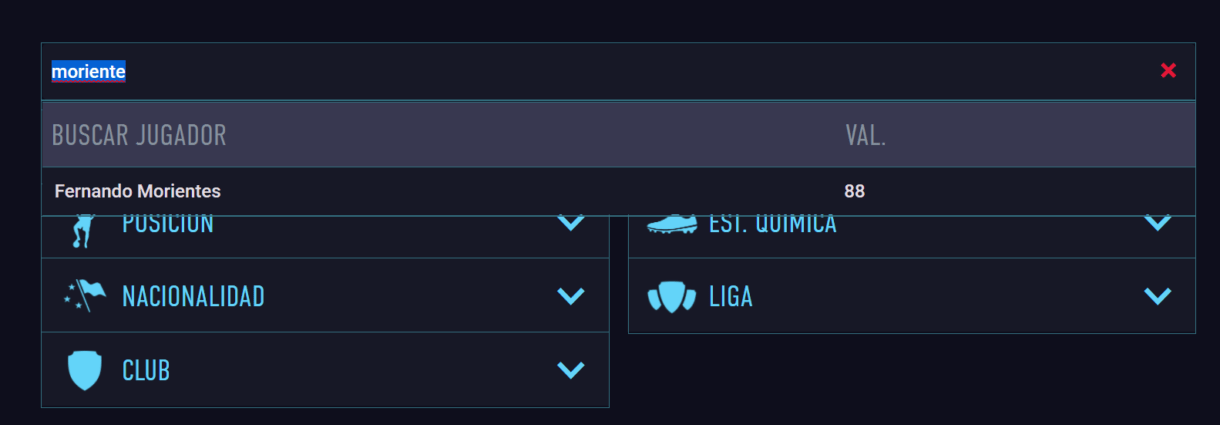Select Fernando Morientes from the results
Image resolution: width=1220 pixels, height=425 pixels.
pos(137,191)
